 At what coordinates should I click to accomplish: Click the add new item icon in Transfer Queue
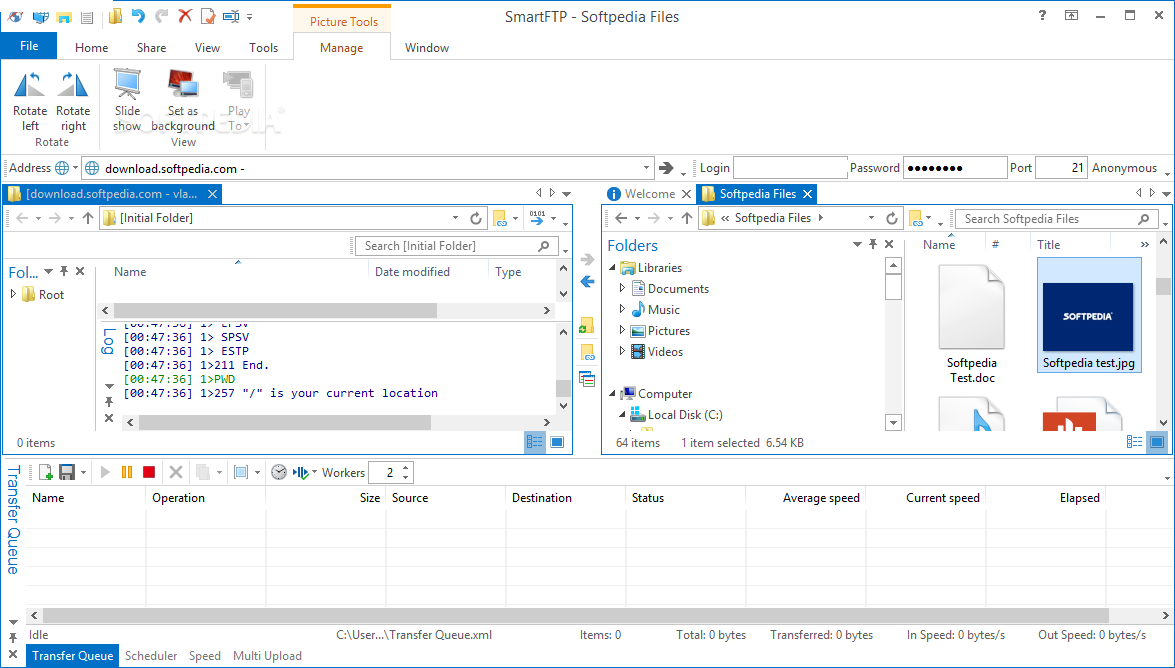pyautogui.click(x=45, y=472)
